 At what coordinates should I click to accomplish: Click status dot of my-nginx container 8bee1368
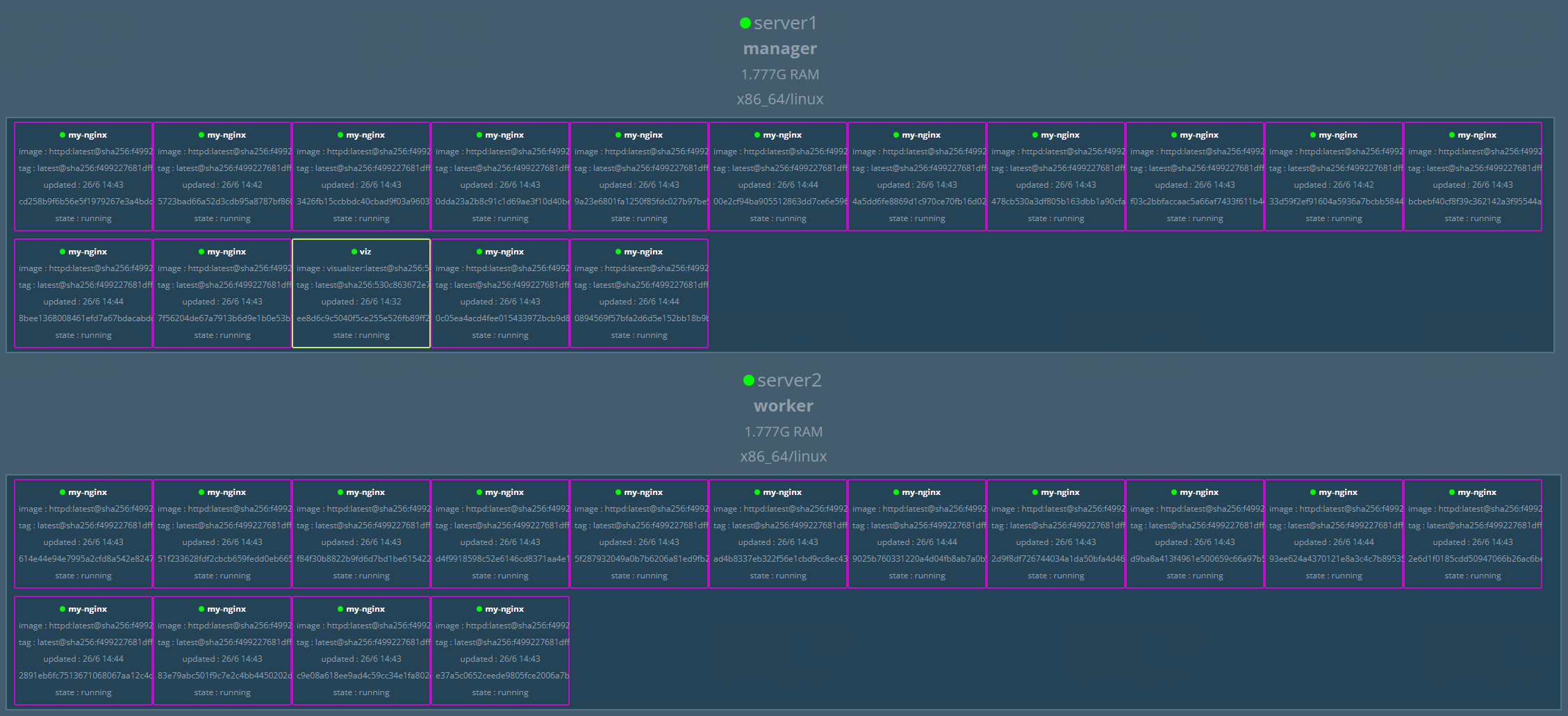63,252
